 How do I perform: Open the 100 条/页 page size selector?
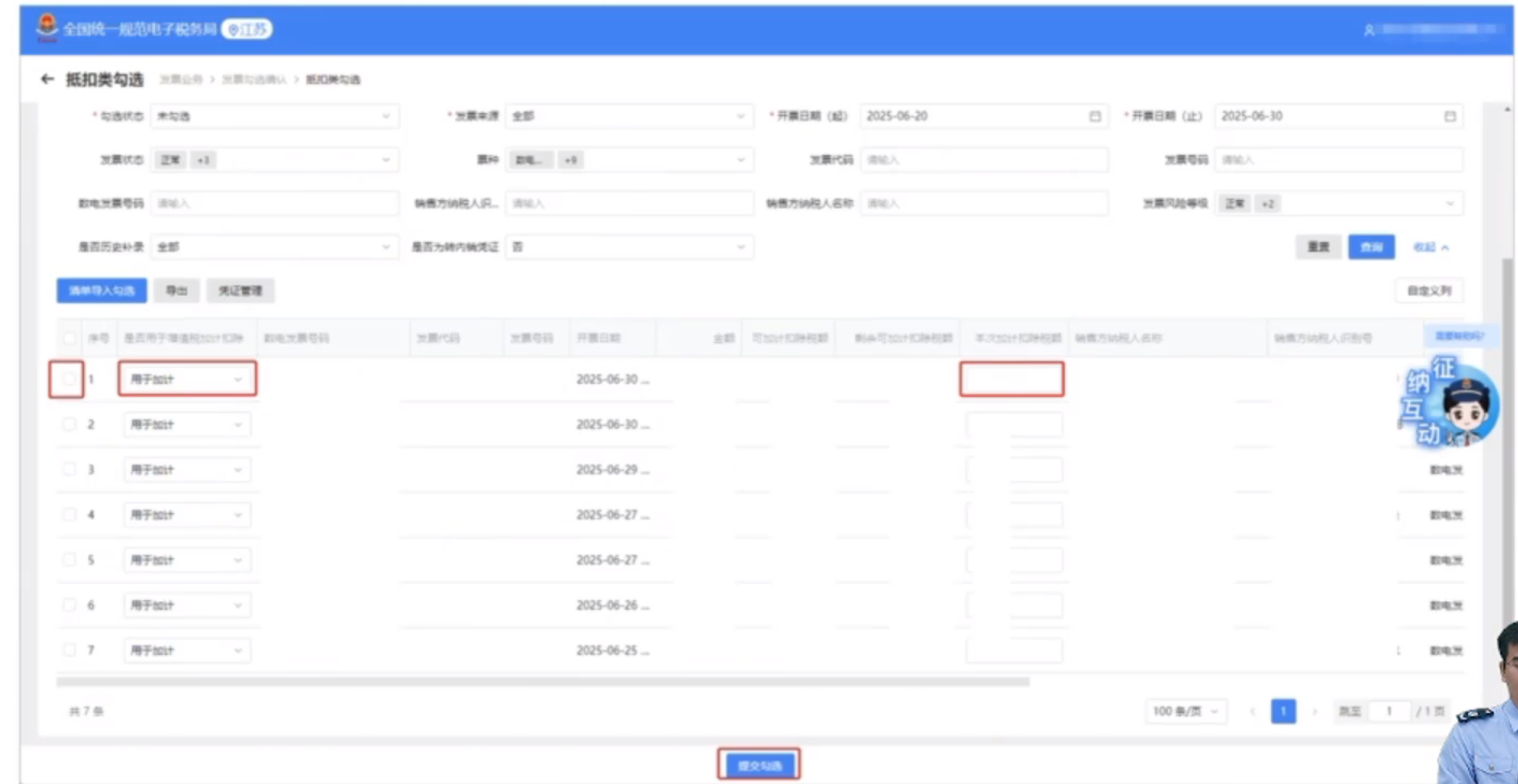1185,711
